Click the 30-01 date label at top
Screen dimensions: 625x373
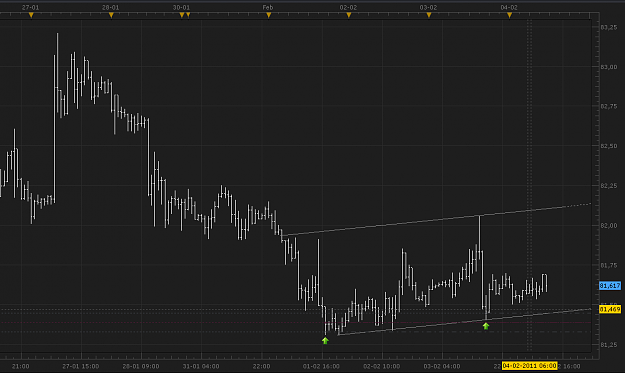tap(181, 8)
